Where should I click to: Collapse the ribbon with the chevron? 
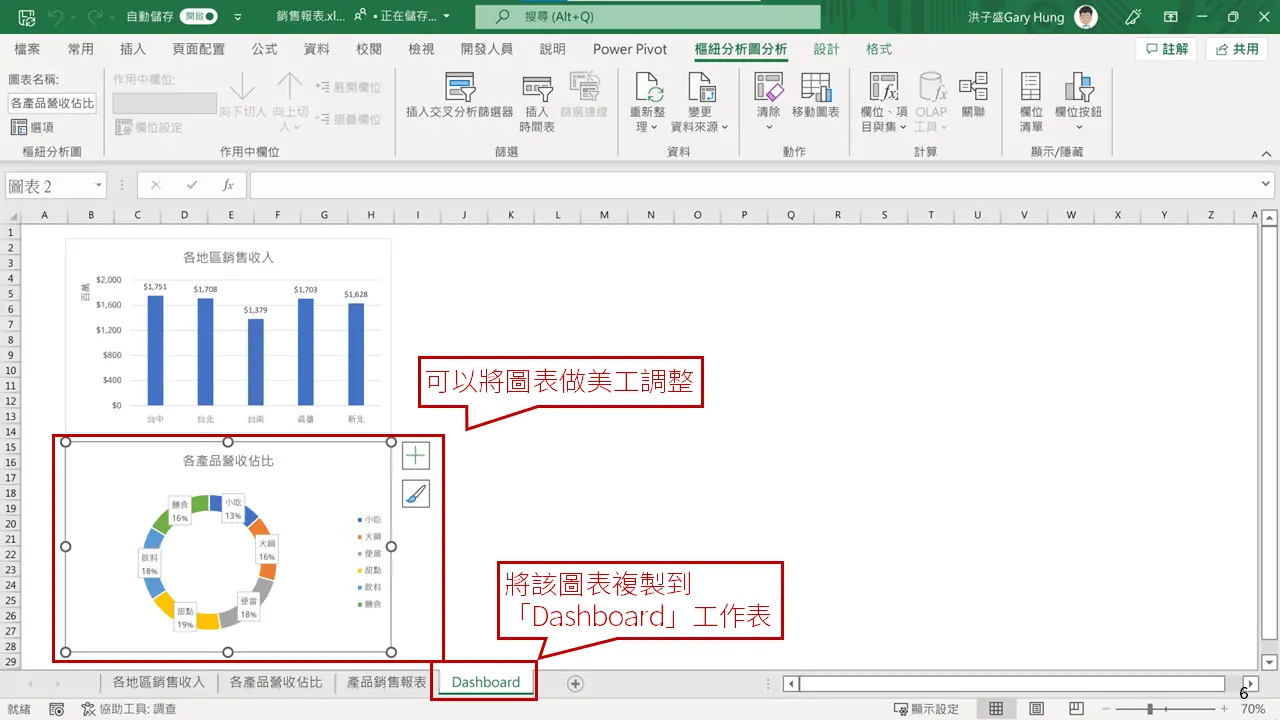[1266, 152]
